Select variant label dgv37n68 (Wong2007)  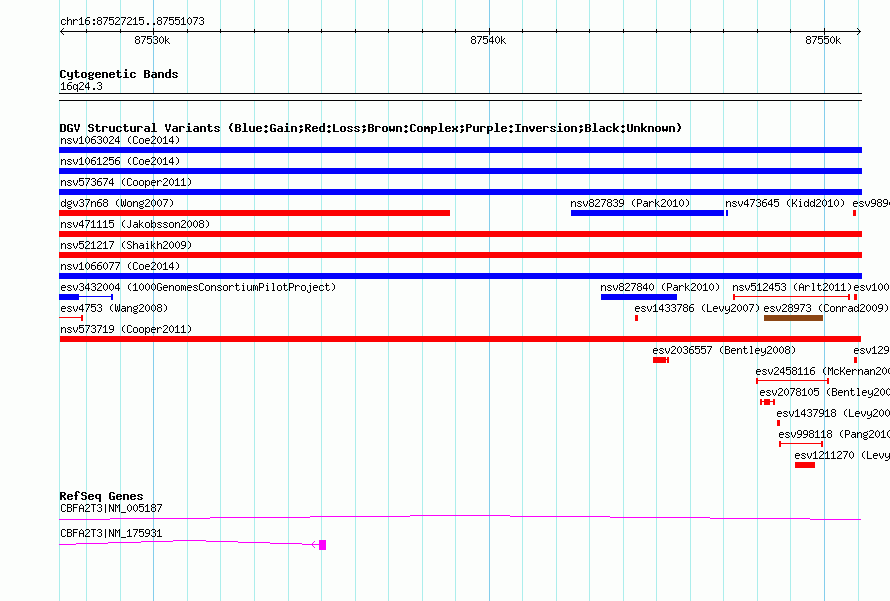pyautogui.click(x=117, y=203)
